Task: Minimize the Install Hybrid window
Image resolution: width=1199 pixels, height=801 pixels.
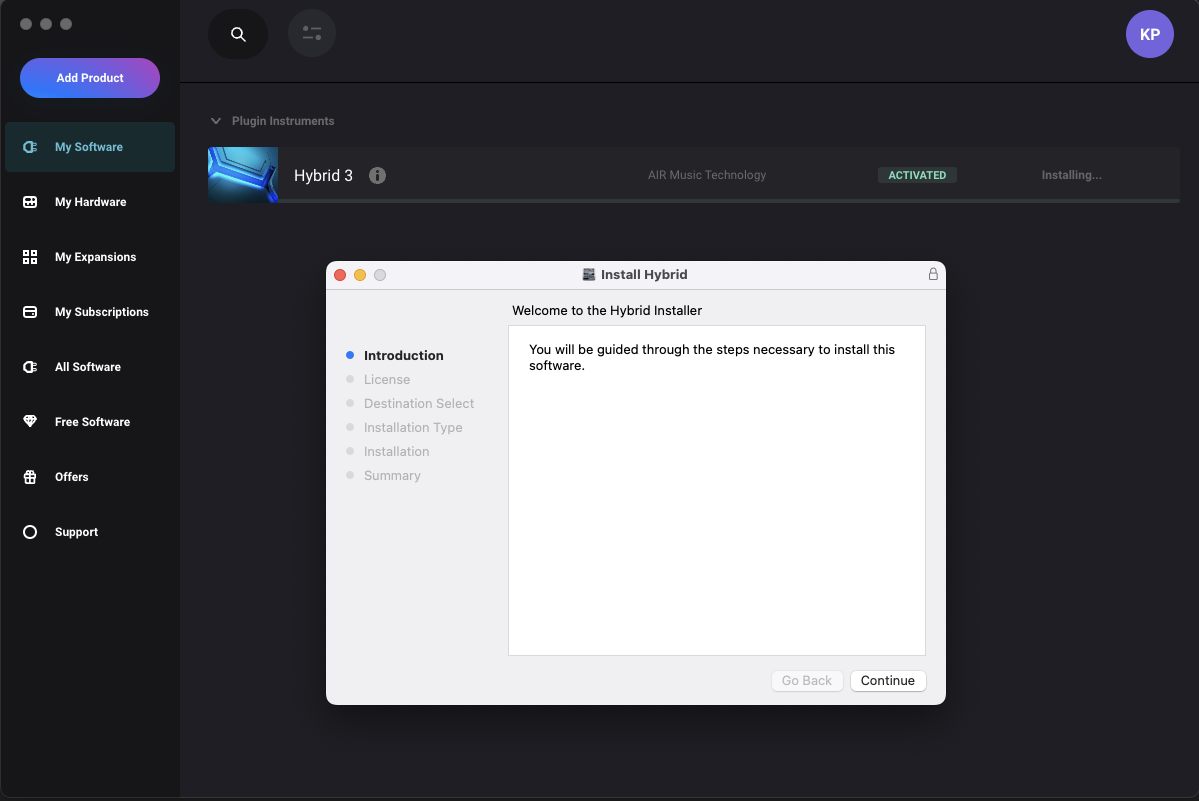Action: (360, 275)
